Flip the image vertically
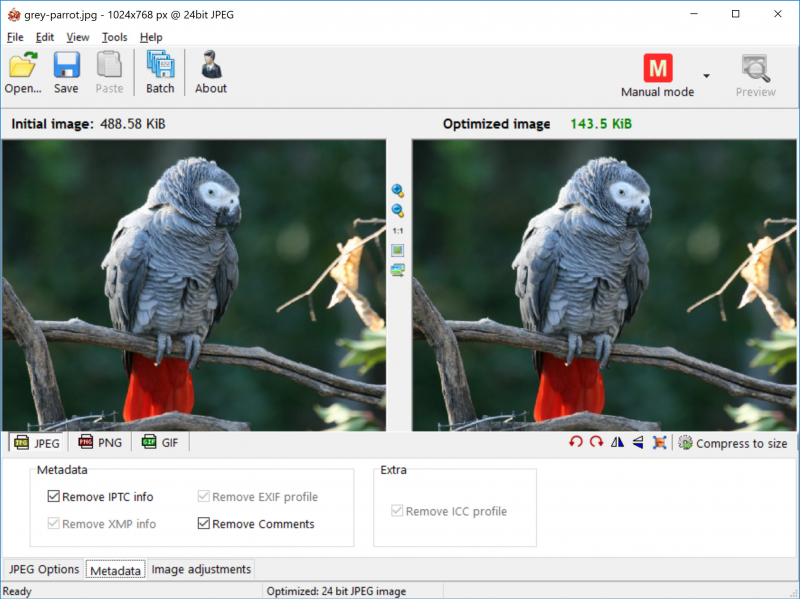 637,443
